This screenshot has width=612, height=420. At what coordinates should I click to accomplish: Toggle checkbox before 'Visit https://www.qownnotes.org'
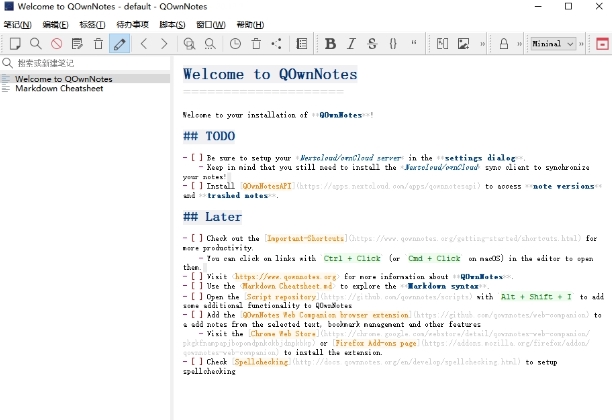(x=196, y=277)
